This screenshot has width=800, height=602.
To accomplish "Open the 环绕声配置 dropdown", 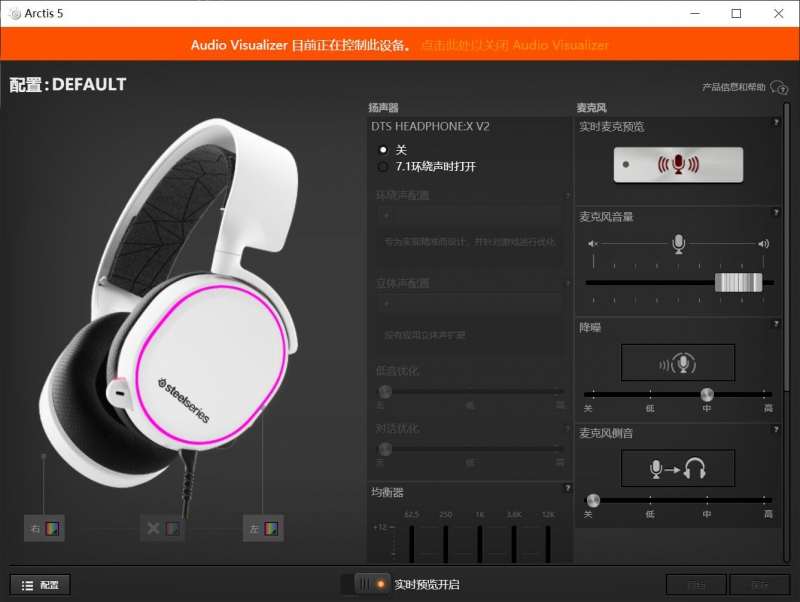I will (x=469, y=216).
